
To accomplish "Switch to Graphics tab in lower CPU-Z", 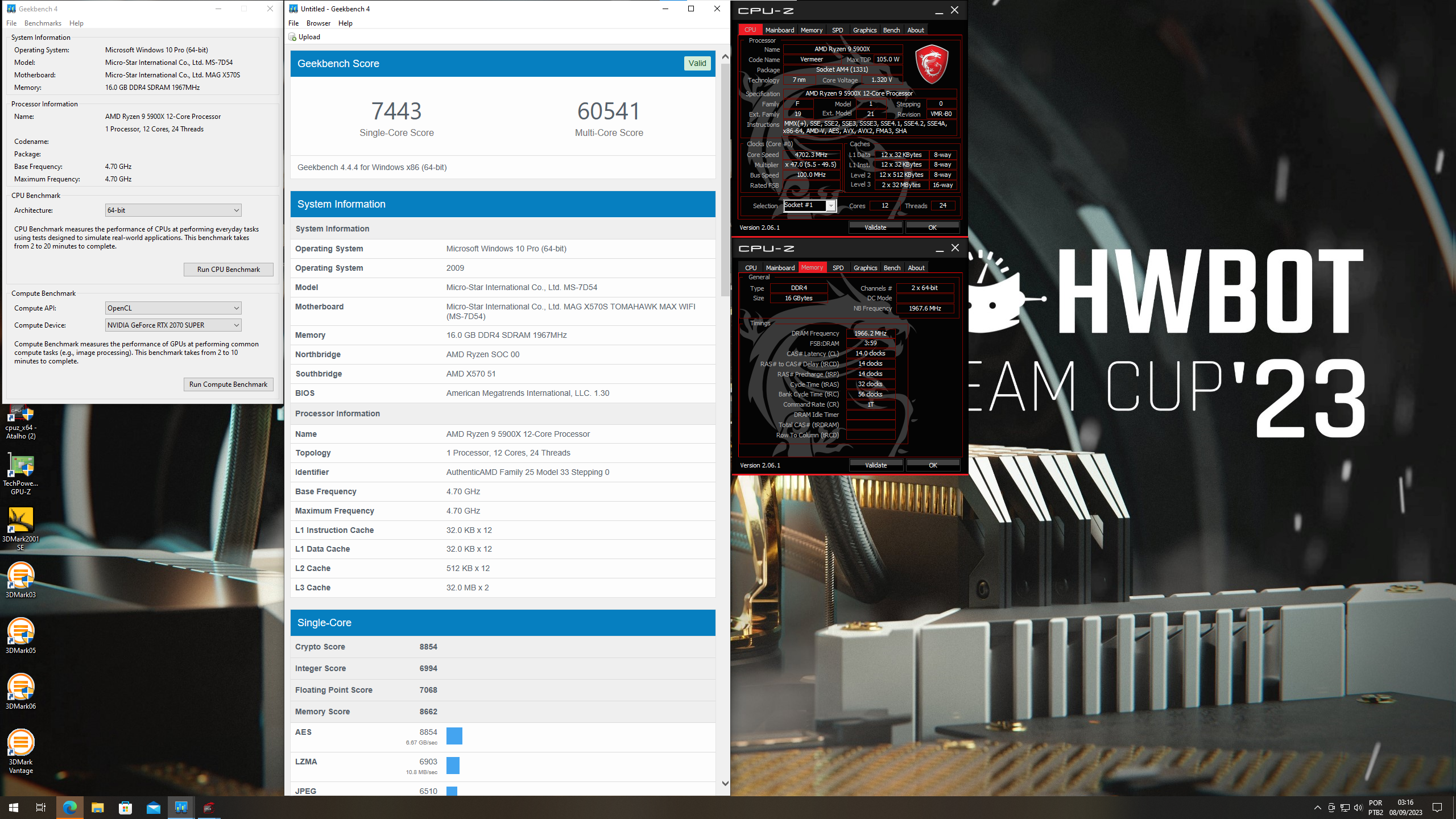I will click(865, 268).
